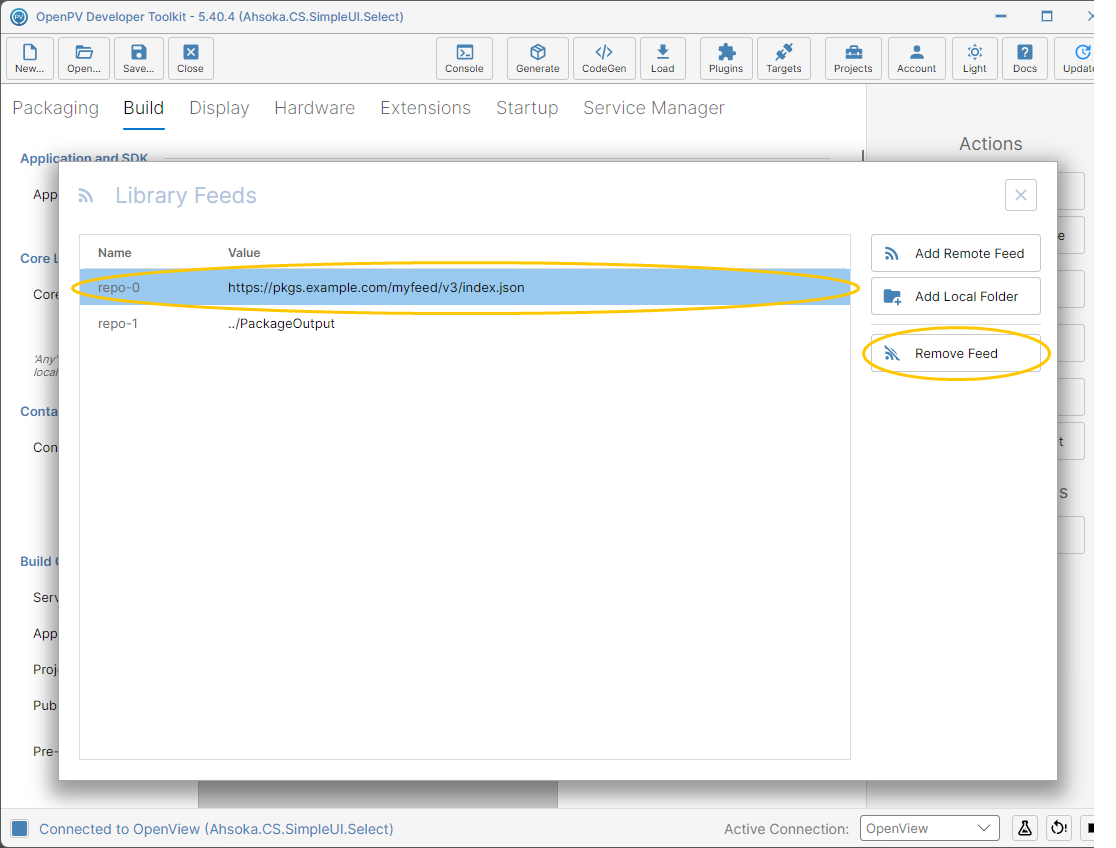The image size is (1116, 848).
Task: Click the Connected to OpenView status text
Action: (x=216, y=829)
